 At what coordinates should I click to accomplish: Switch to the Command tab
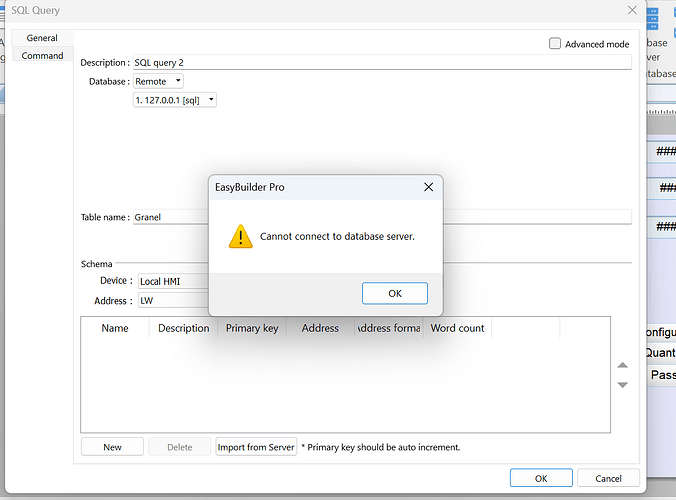point(42,56)
